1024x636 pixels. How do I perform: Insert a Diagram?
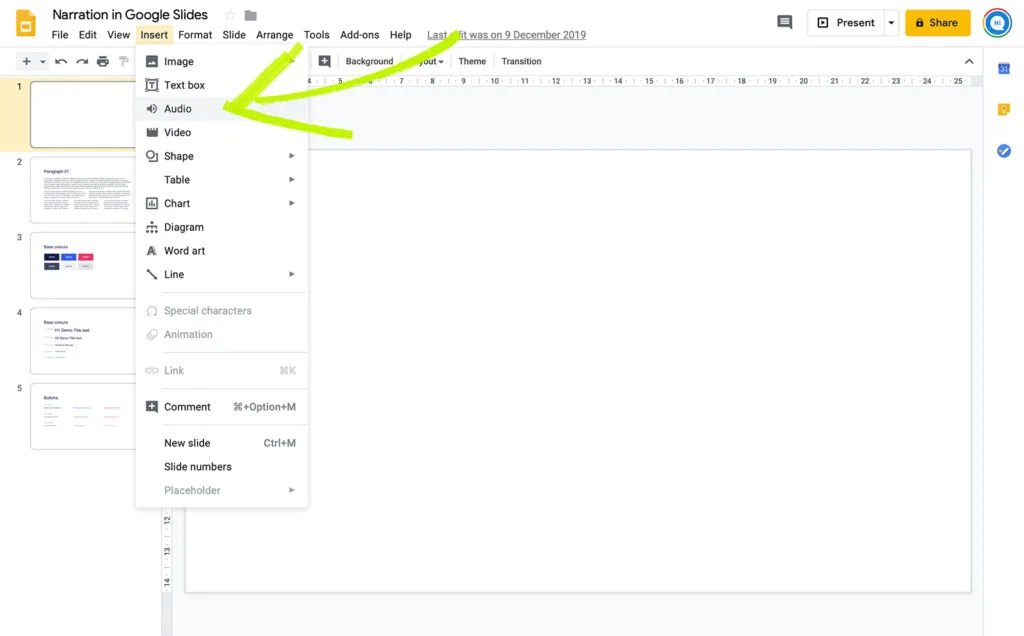221,227
